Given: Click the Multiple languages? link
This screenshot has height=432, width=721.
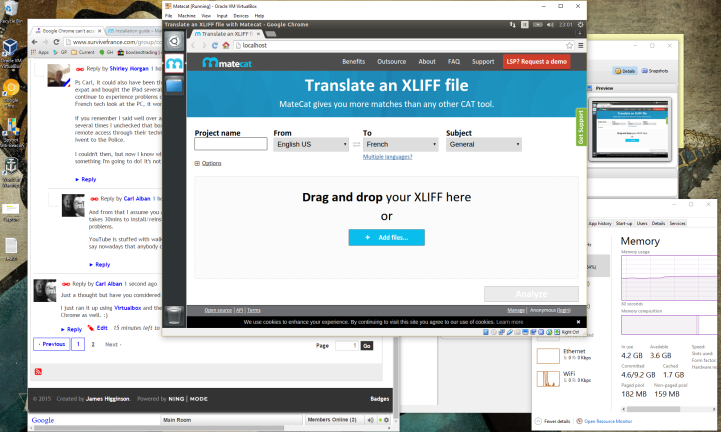Looking at the screenshot, I should click(x=388, y=157).
